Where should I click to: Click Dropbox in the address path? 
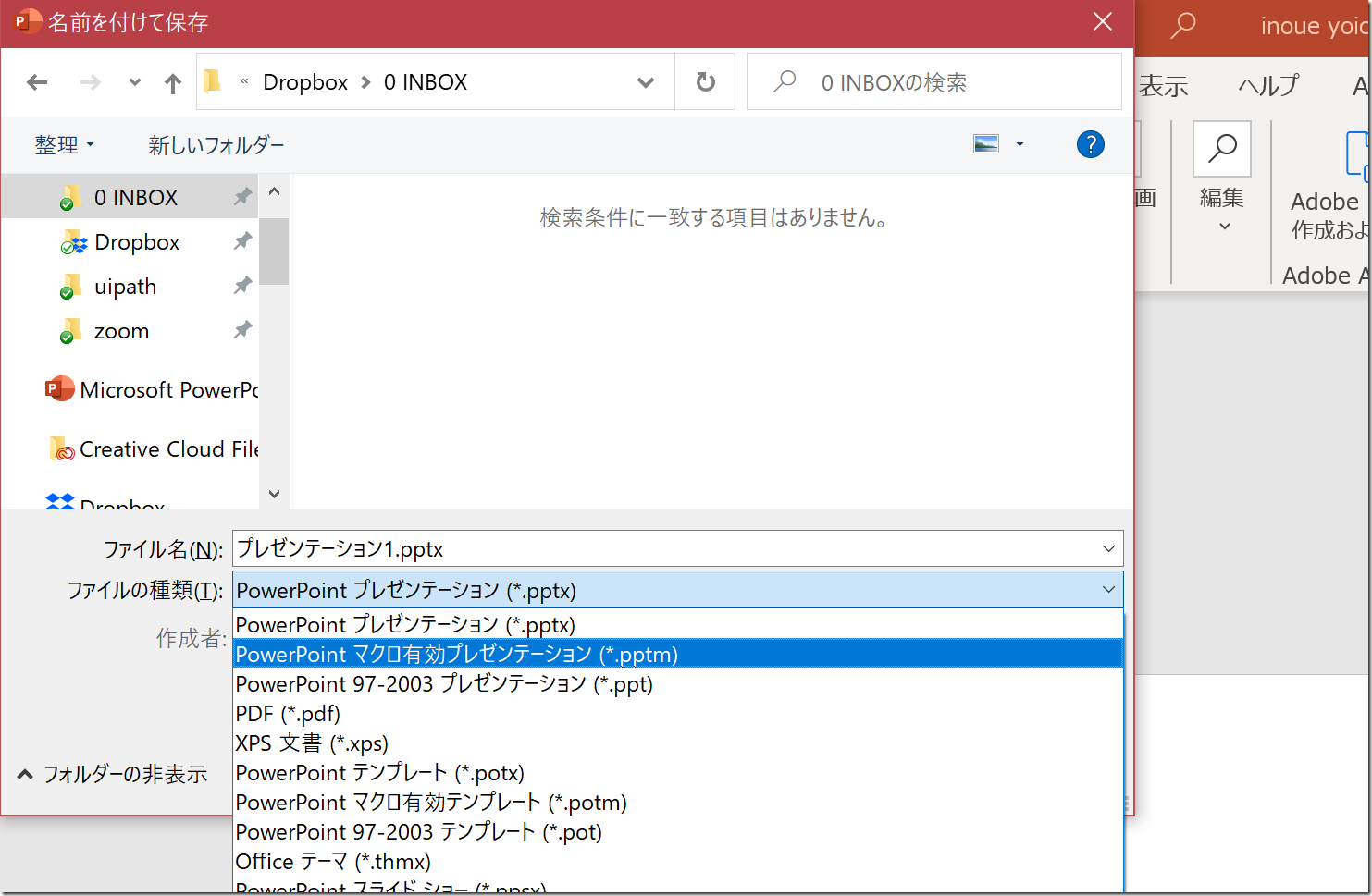305,82
